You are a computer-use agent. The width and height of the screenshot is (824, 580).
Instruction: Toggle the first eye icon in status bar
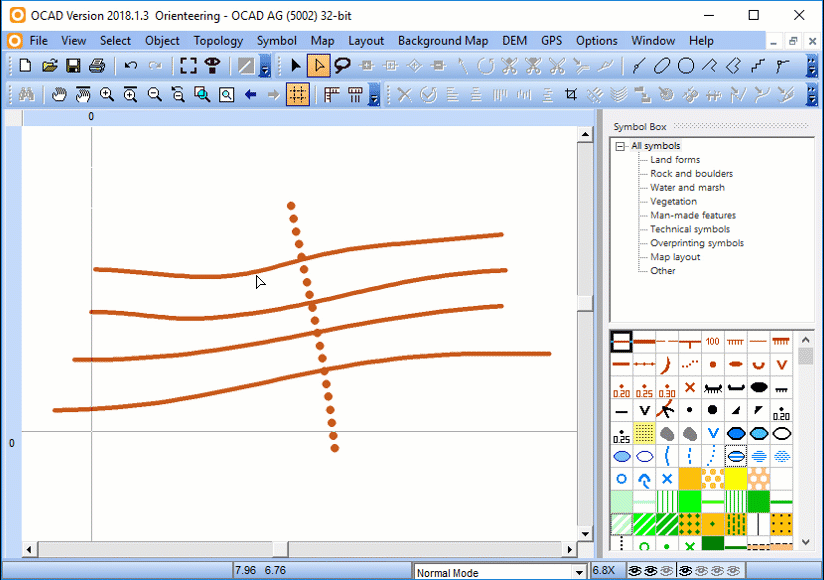(634, 571)
